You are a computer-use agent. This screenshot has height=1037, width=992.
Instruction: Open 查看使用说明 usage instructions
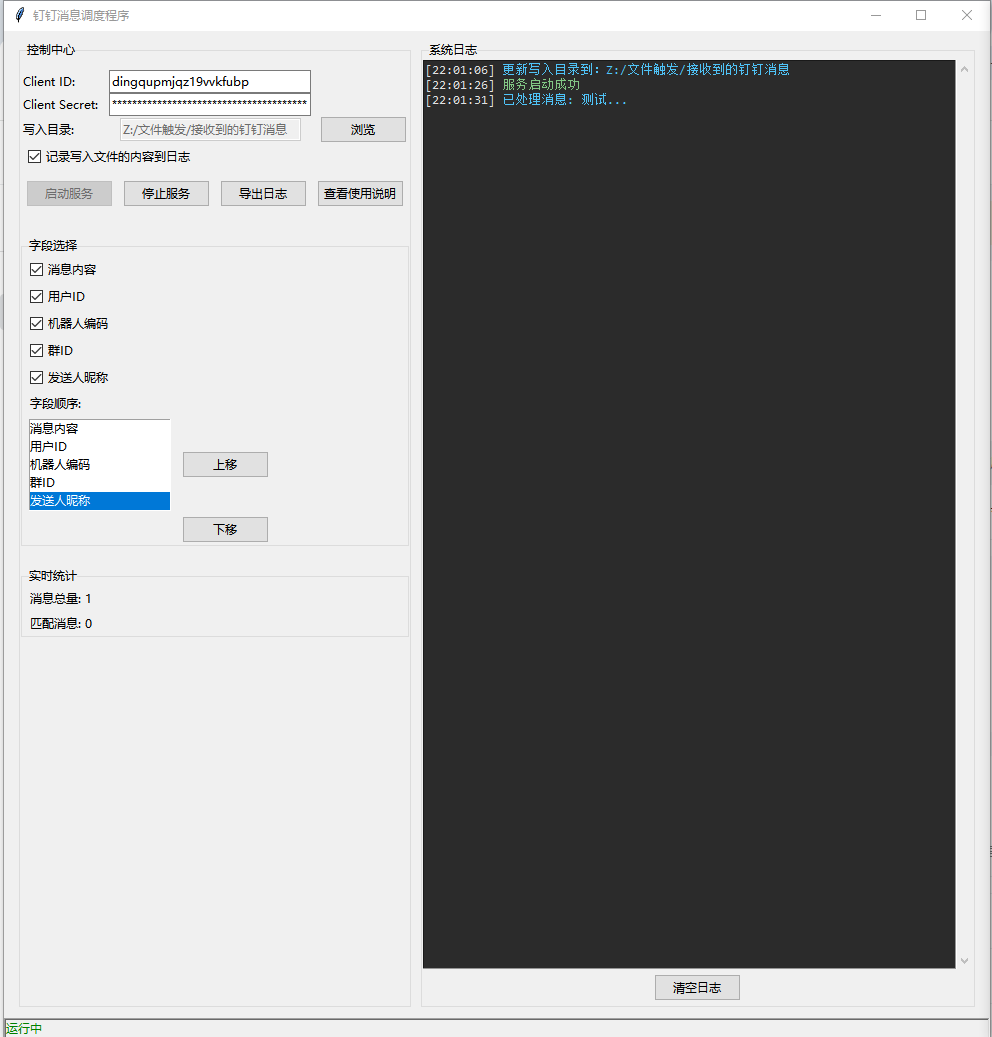[x=360, y=194]
